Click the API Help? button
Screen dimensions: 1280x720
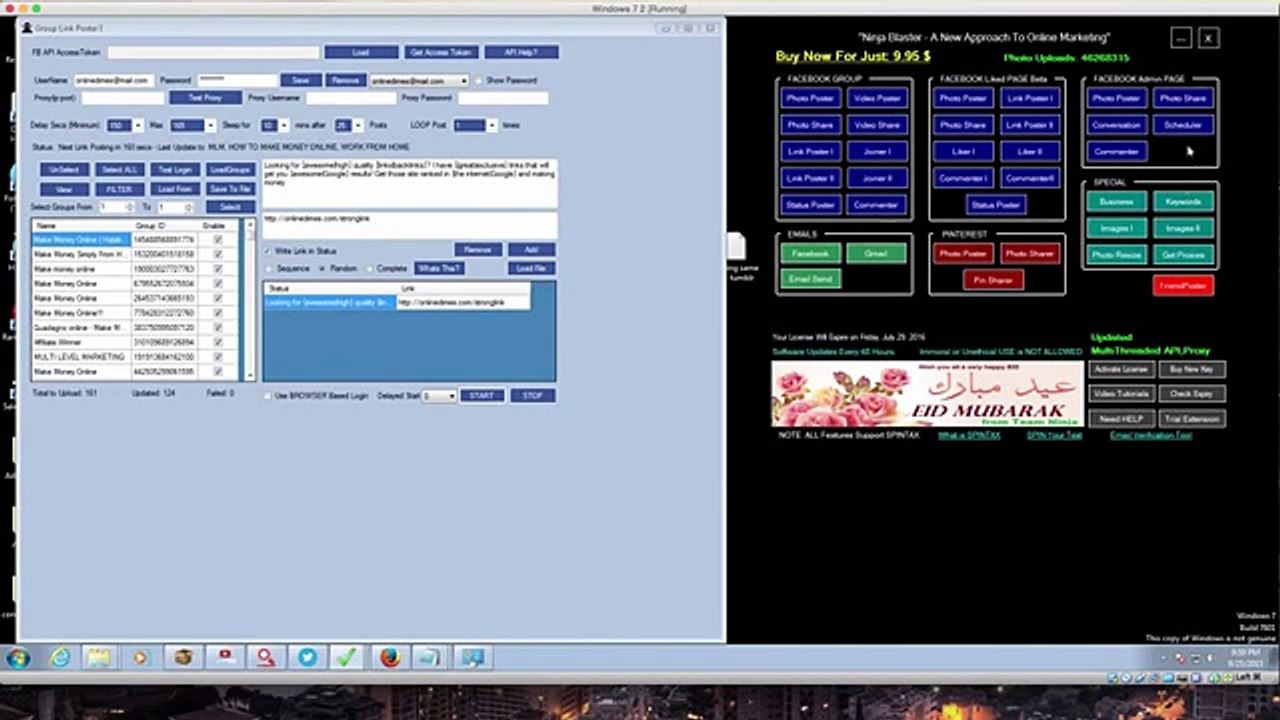(522, 52)
